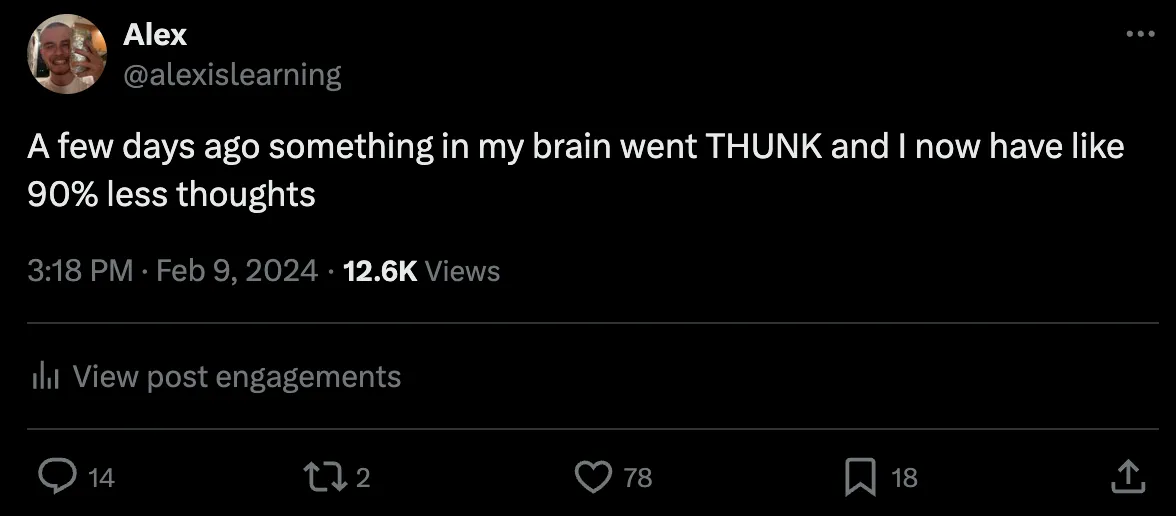
Task: Open the Alex display name profile
Action: pyautogui.click(x=155, y=35)
